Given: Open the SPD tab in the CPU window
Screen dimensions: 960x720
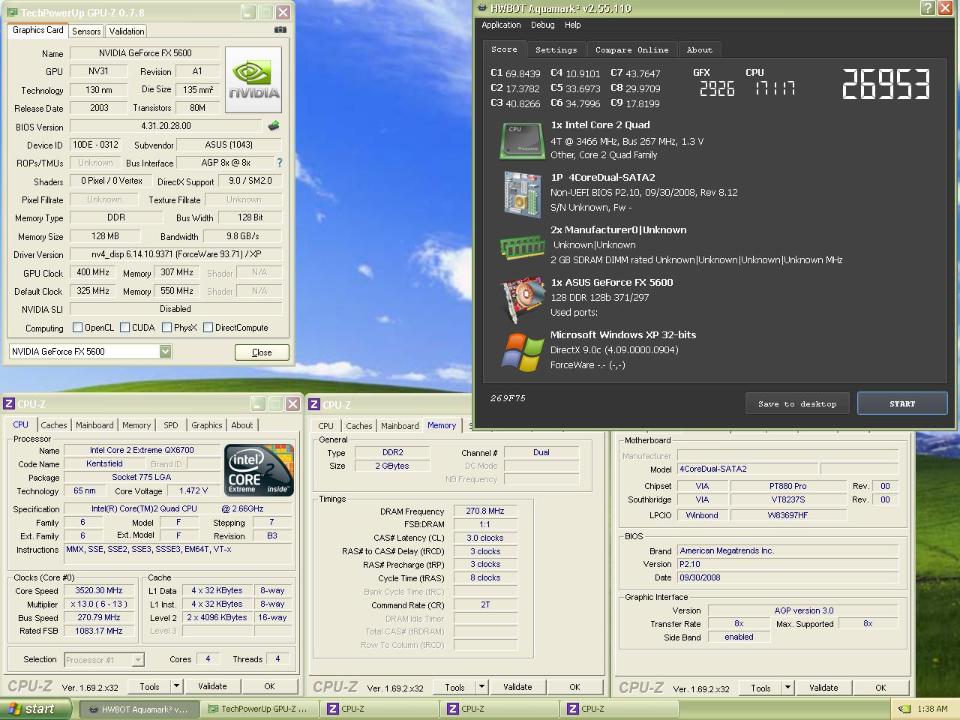Looking at the screenshot, I should coord(171,425).
